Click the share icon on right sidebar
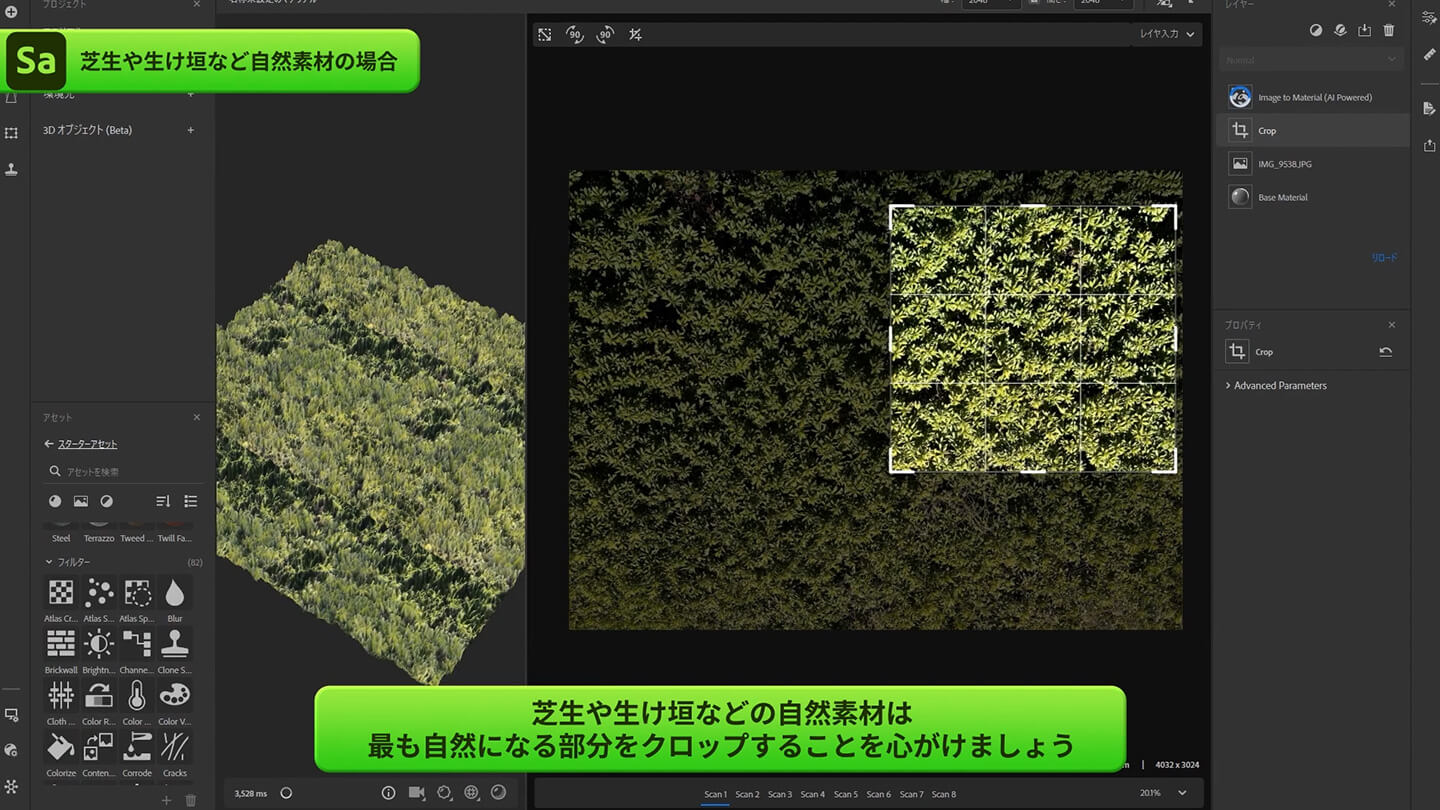The image size is (1440, 810). (x=1429, y=146)
